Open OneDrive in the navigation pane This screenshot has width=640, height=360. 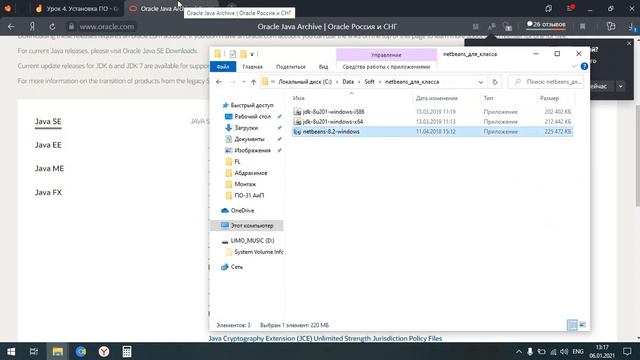click(242, 211)
